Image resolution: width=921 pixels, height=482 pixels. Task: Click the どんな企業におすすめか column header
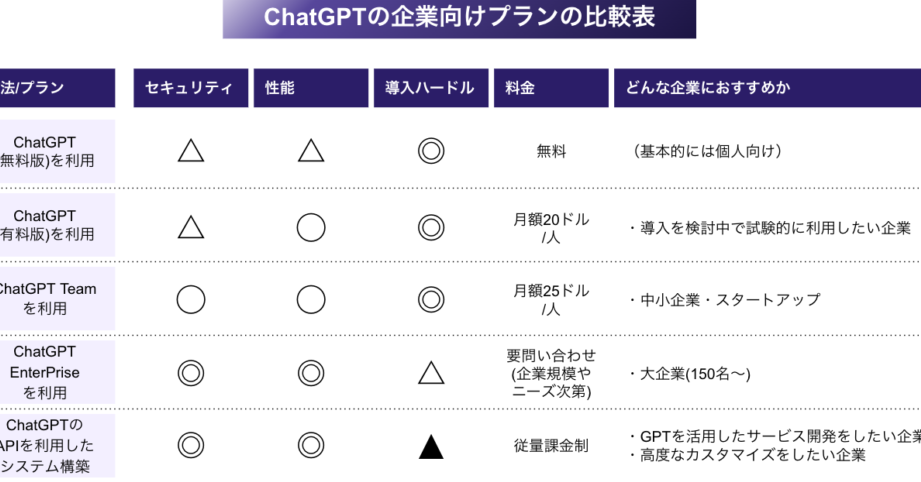(766, 88)
